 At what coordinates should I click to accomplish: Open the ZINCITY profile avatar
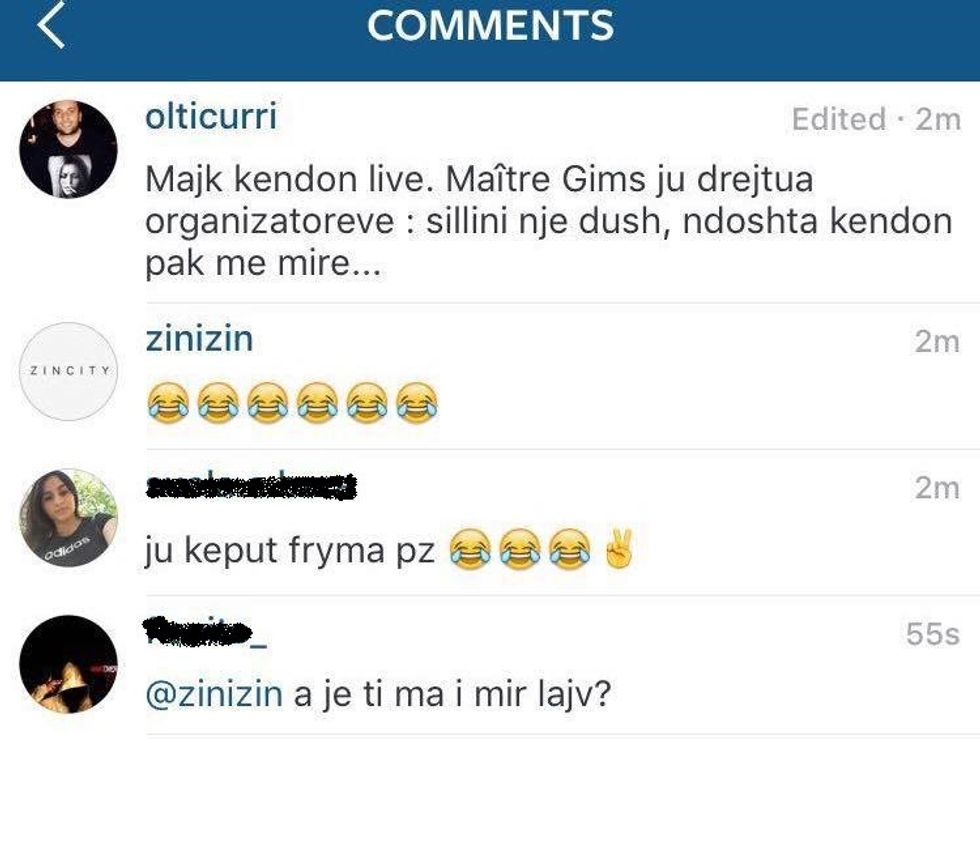[68, 371]
